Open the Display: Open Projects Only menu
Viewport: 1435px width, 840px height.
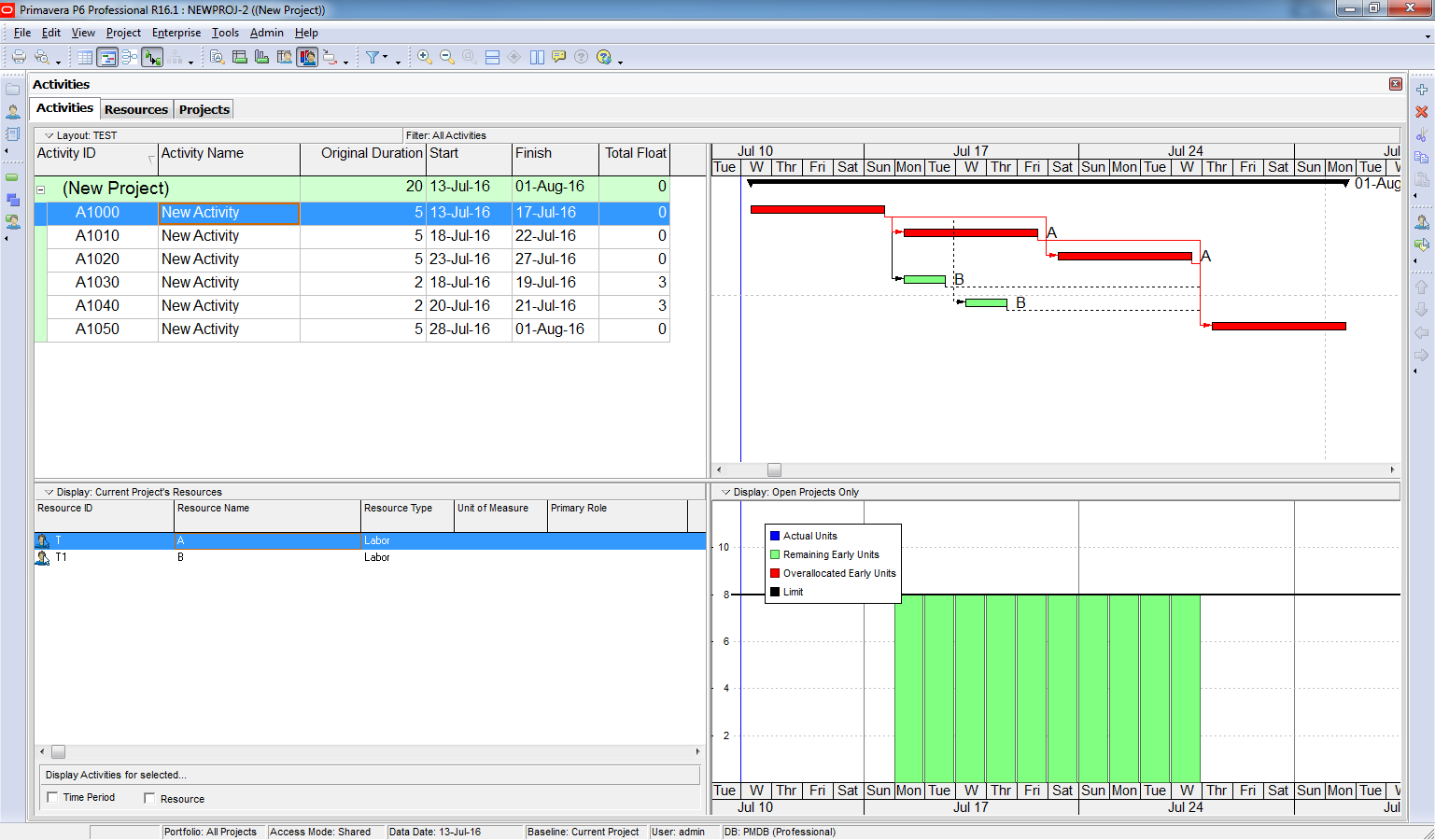tap(725, 492)
